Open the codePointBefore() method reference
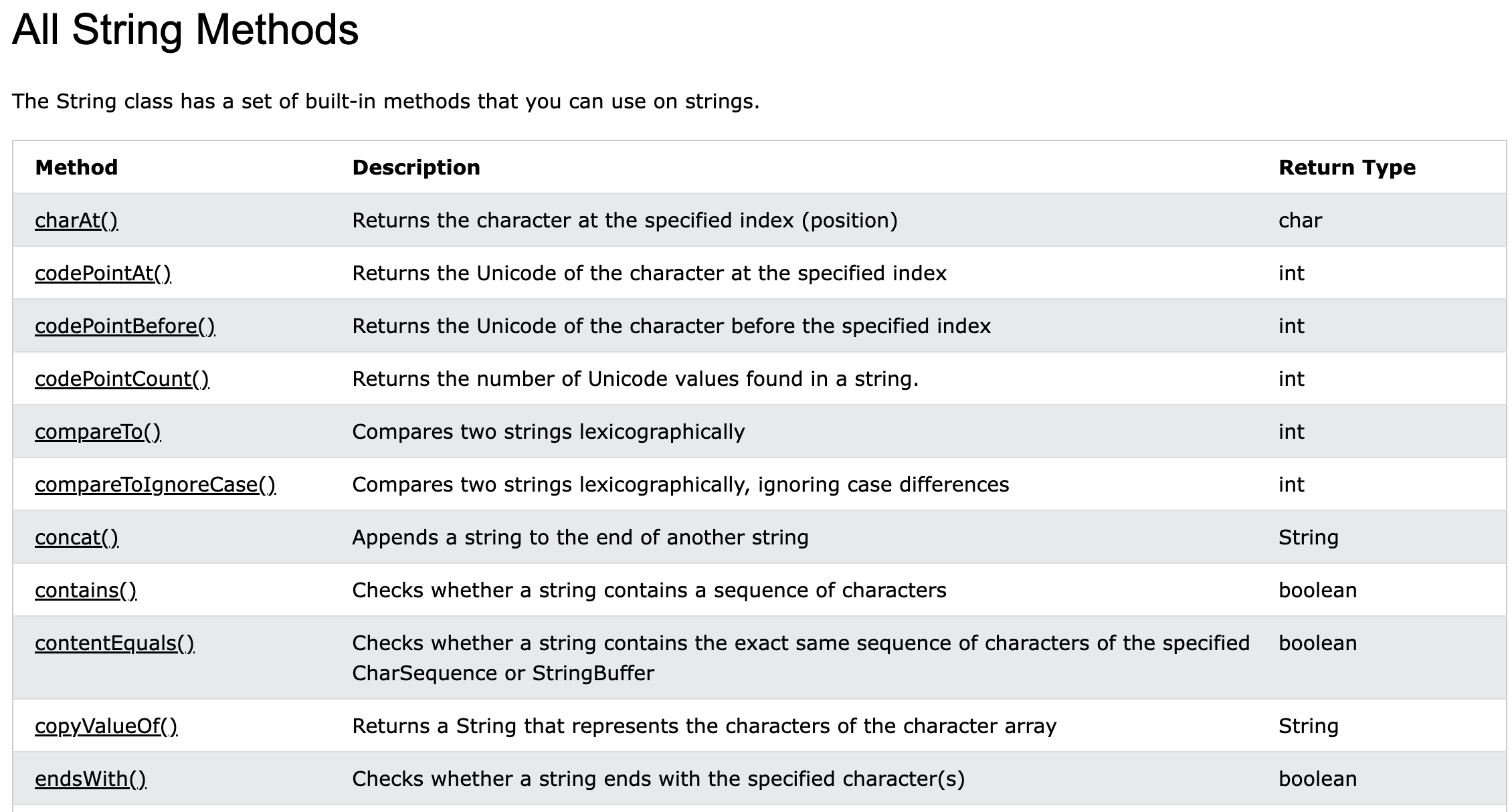 pyautogui.click(x=125, y=326)
